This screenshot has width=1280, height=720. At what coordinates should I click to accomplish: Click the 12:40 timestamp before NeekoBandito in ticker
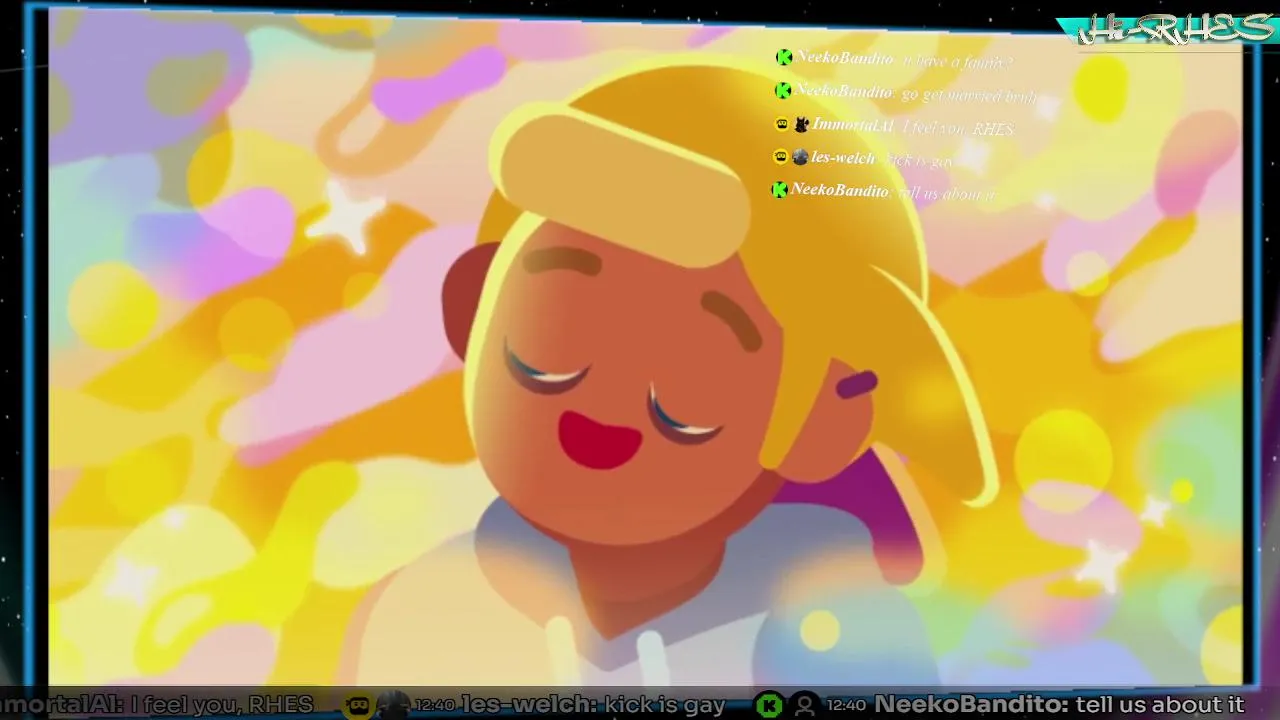click(847, 705)
